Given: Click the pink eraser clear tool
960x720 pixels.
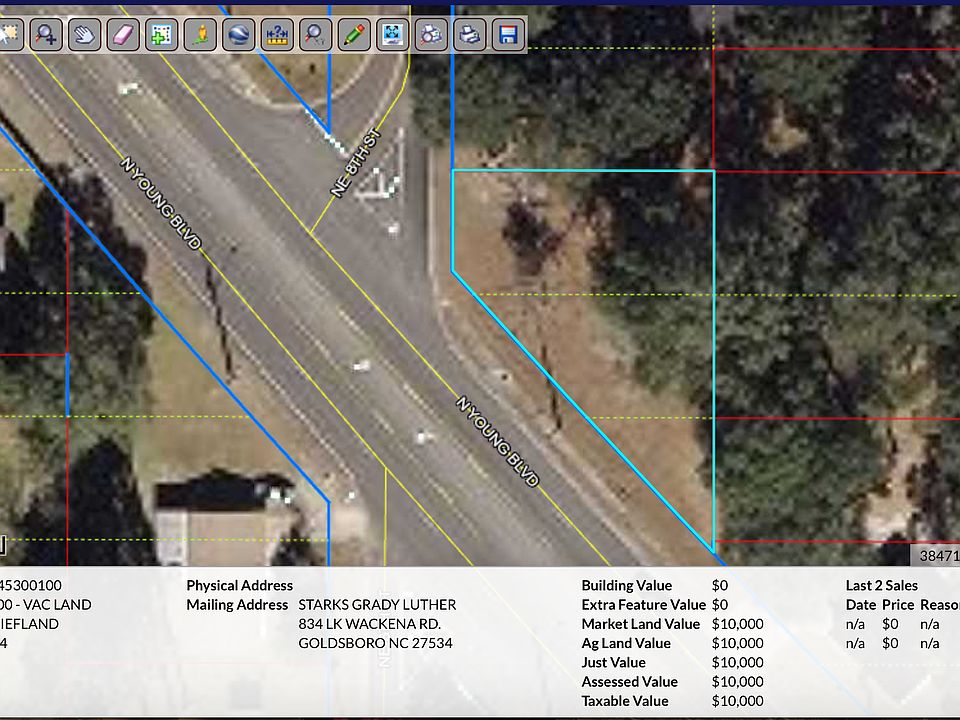Looking at the screenshot, I should click(x=122, y=35).
